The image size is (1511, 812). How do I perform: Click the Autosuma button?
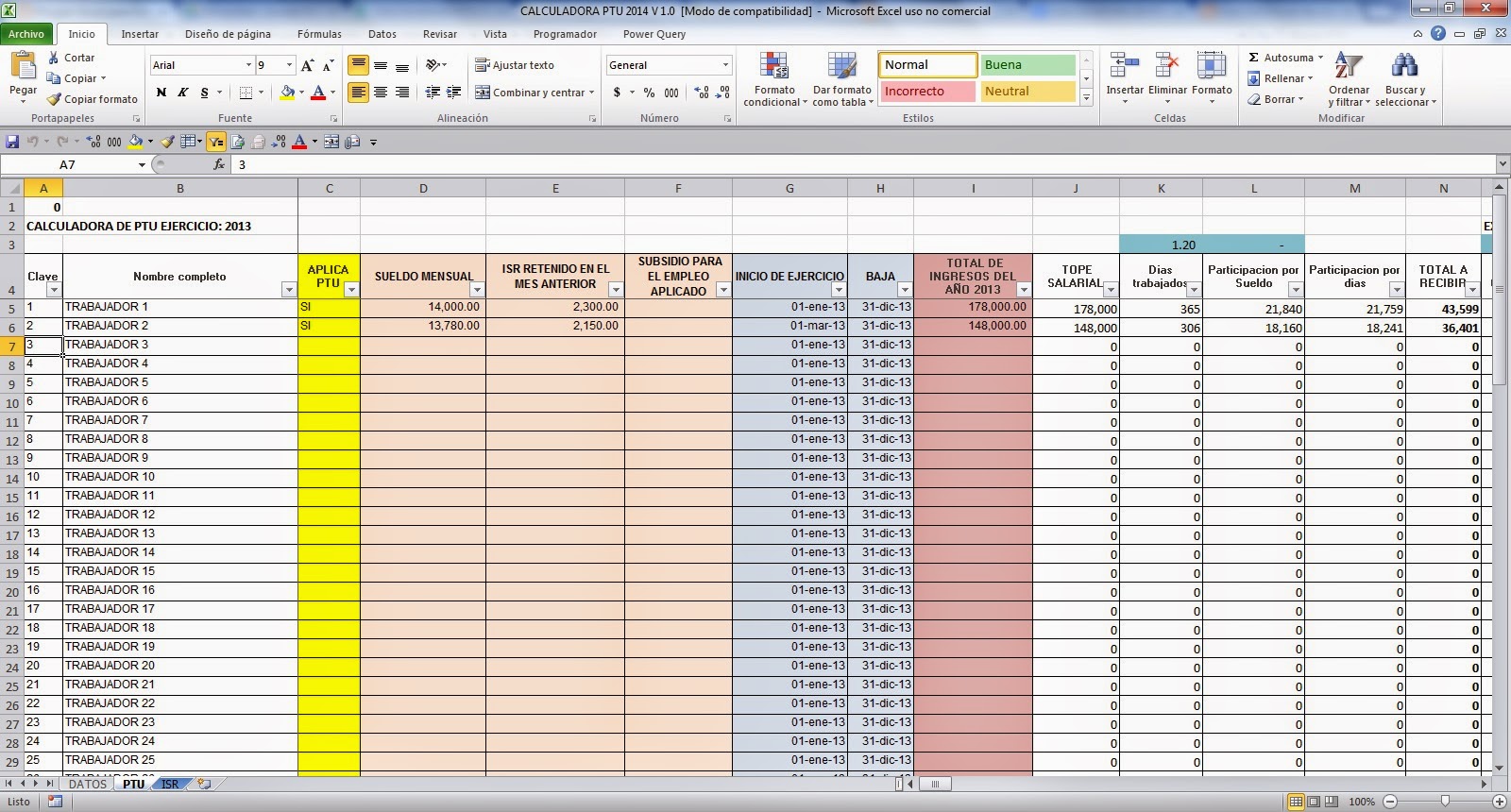1286,58
